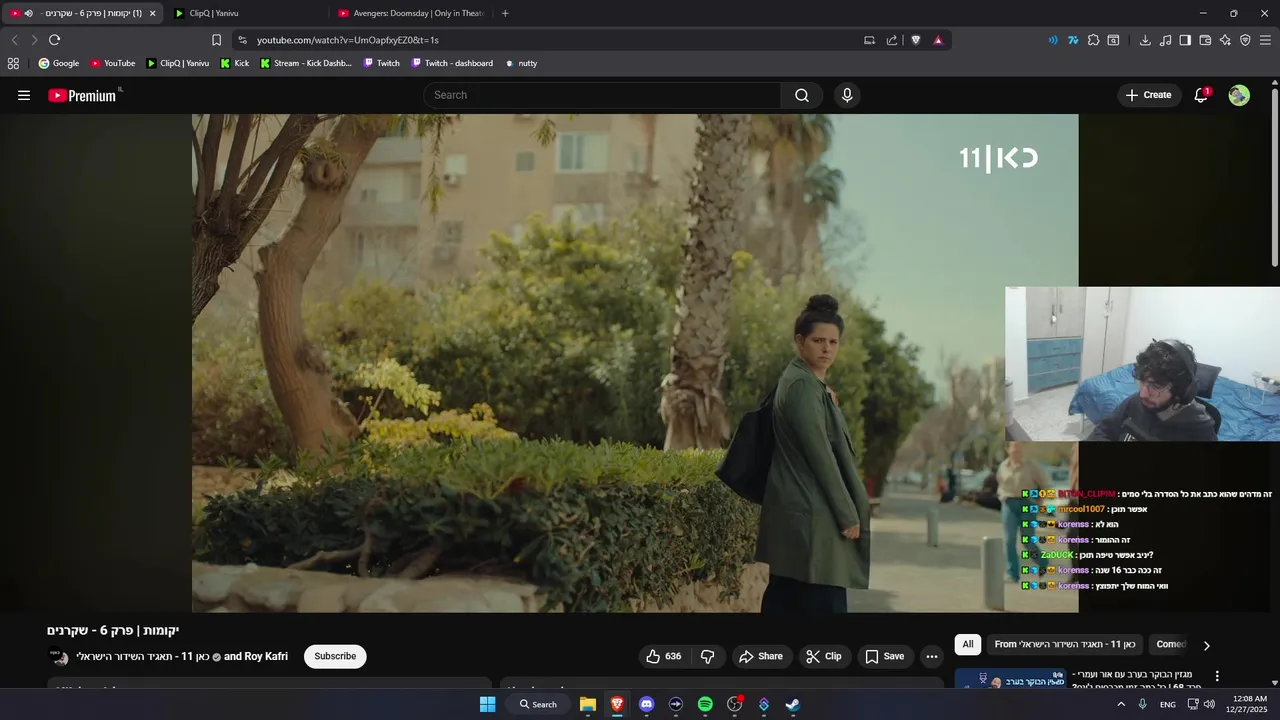The height and width of the screenshot is (720, 1280).
Task: Open the Windows Start menu
Action: [487, 704]
